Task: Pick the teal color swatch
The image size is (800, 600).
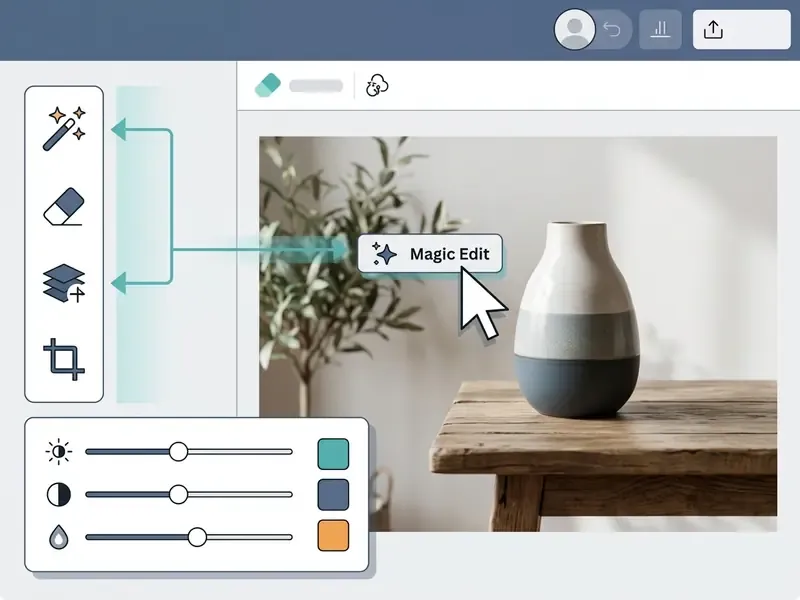Action: pos(333,454)
